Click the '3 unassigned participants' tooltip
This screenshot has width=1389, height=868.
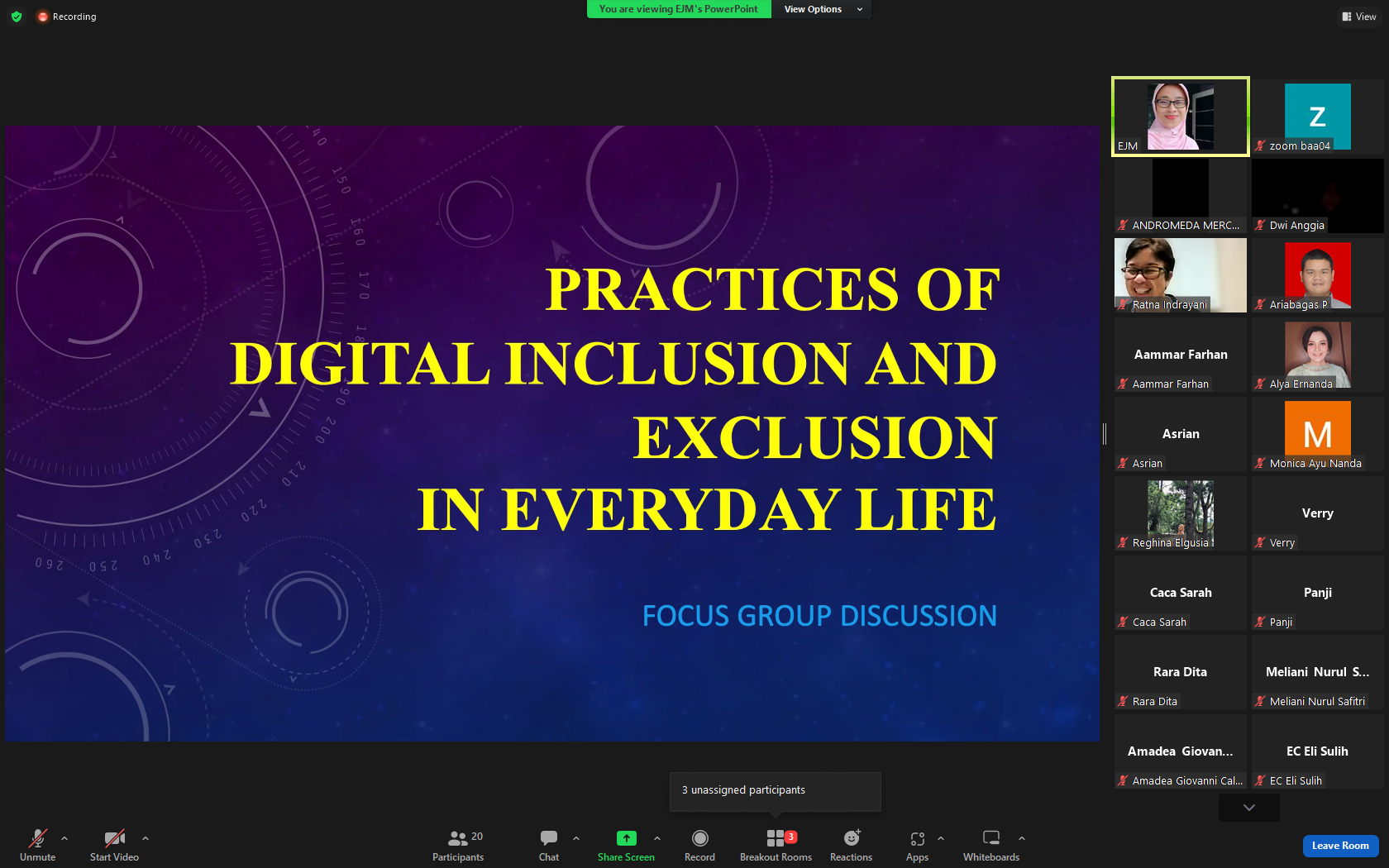point(776,790)
